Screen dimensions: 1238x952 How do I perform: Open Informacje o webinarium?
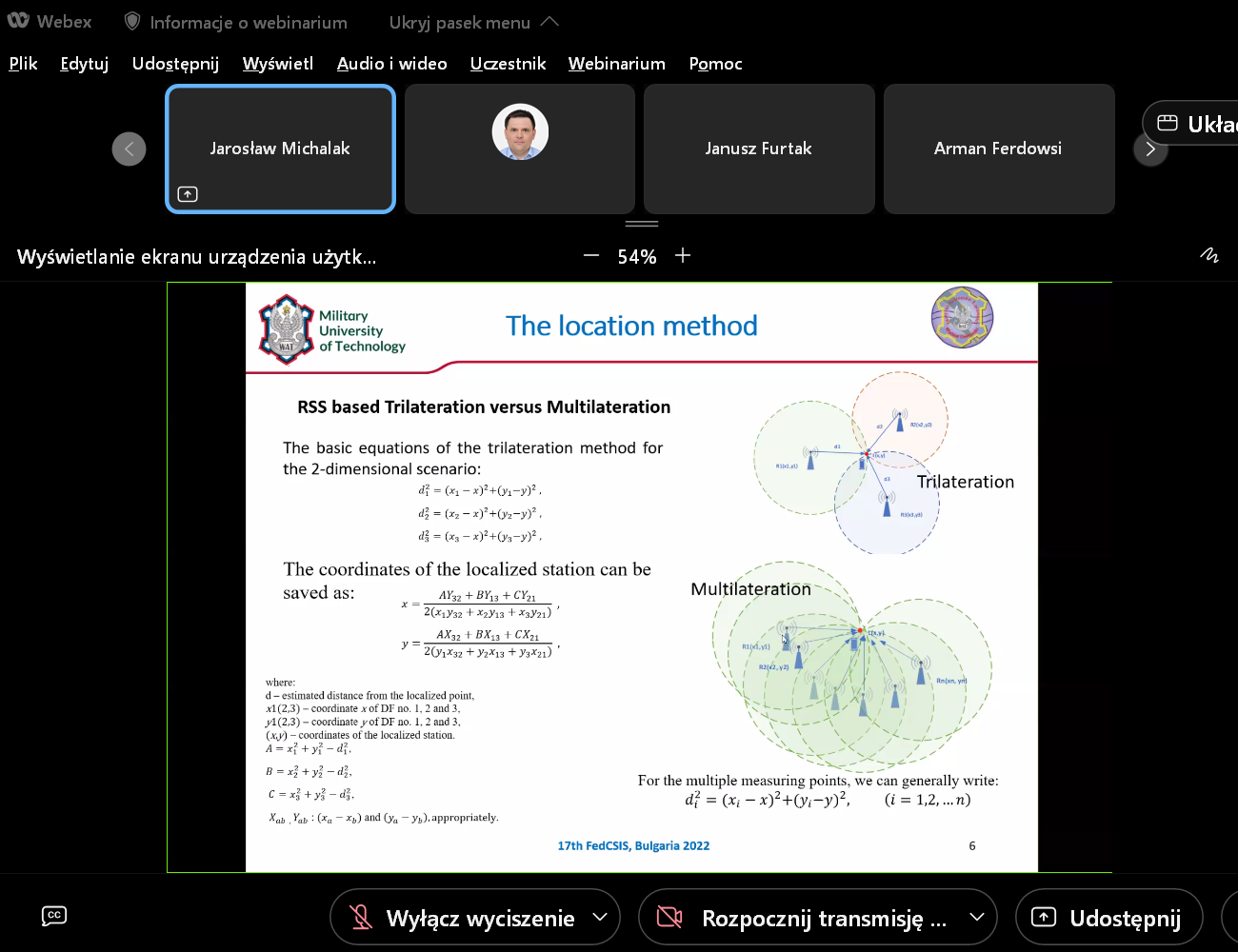pos(248,22)
